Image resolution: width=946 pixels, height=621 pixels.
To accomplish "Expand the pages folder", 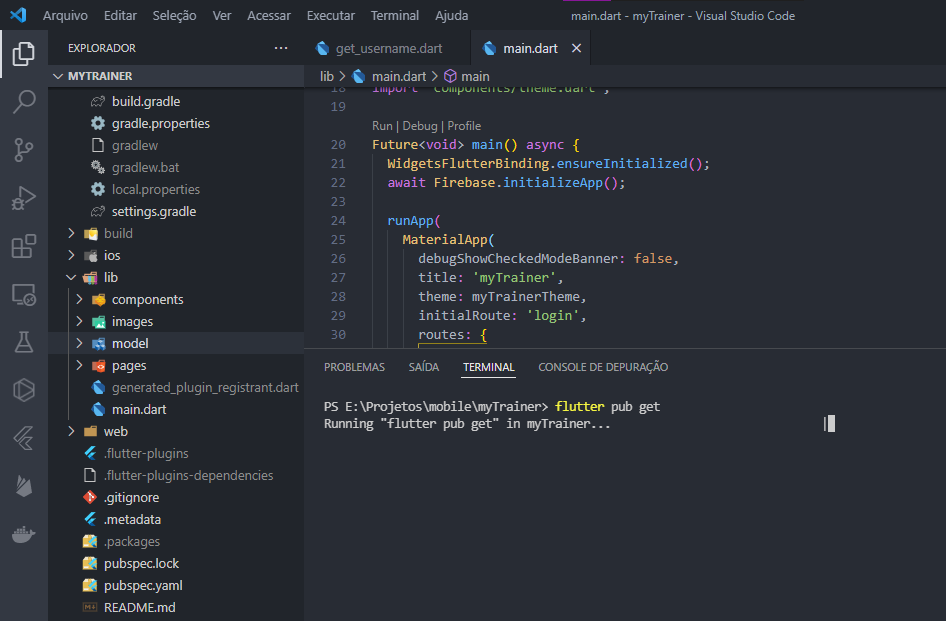I will 79,365.
